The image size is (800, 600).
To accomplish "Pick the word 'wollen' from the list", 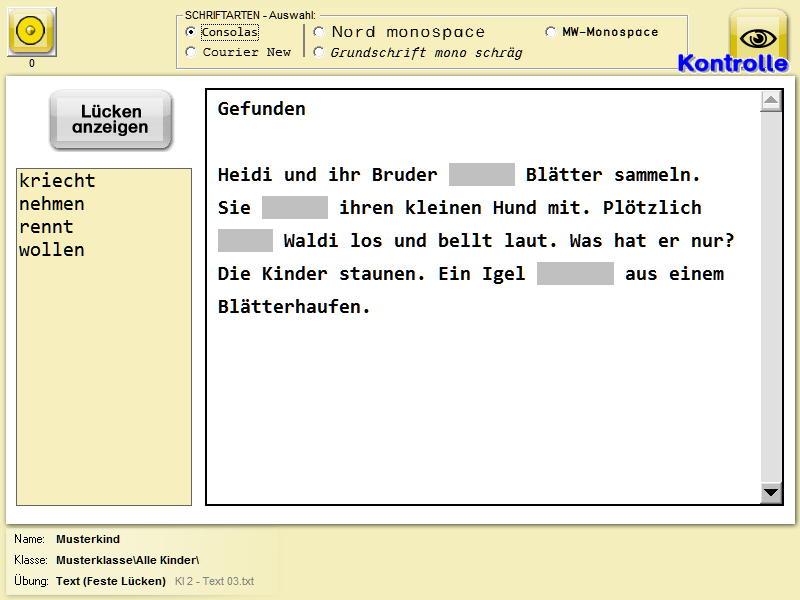I will tap(52, 250).
